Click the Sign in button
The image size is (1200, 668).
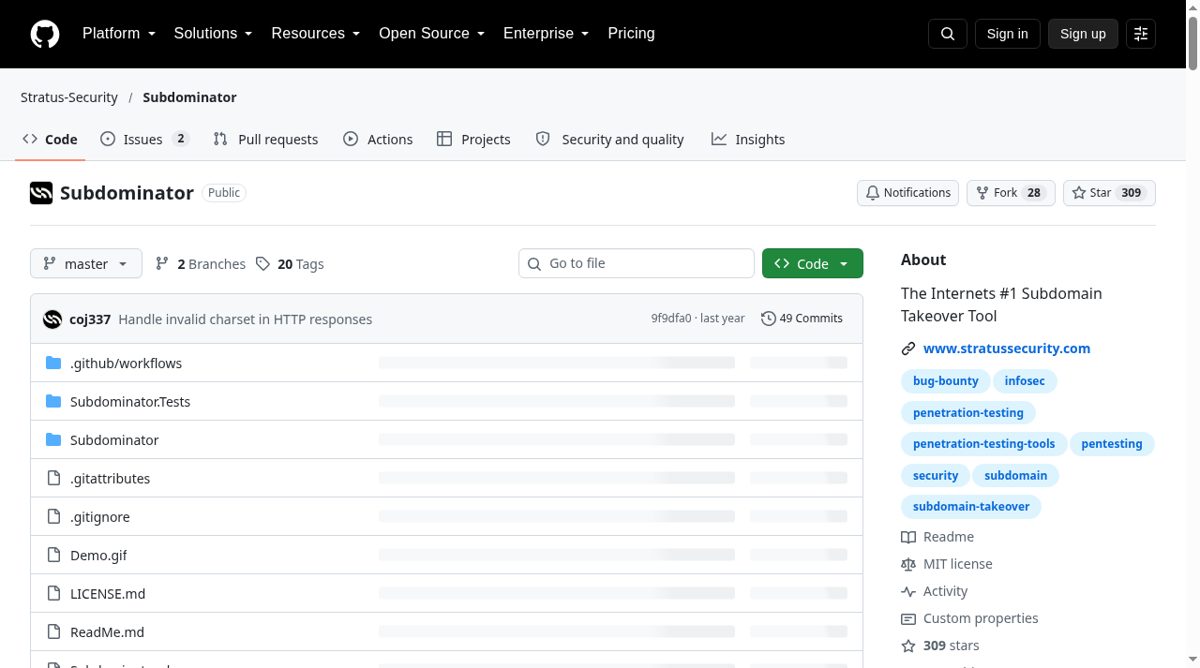1007,34
